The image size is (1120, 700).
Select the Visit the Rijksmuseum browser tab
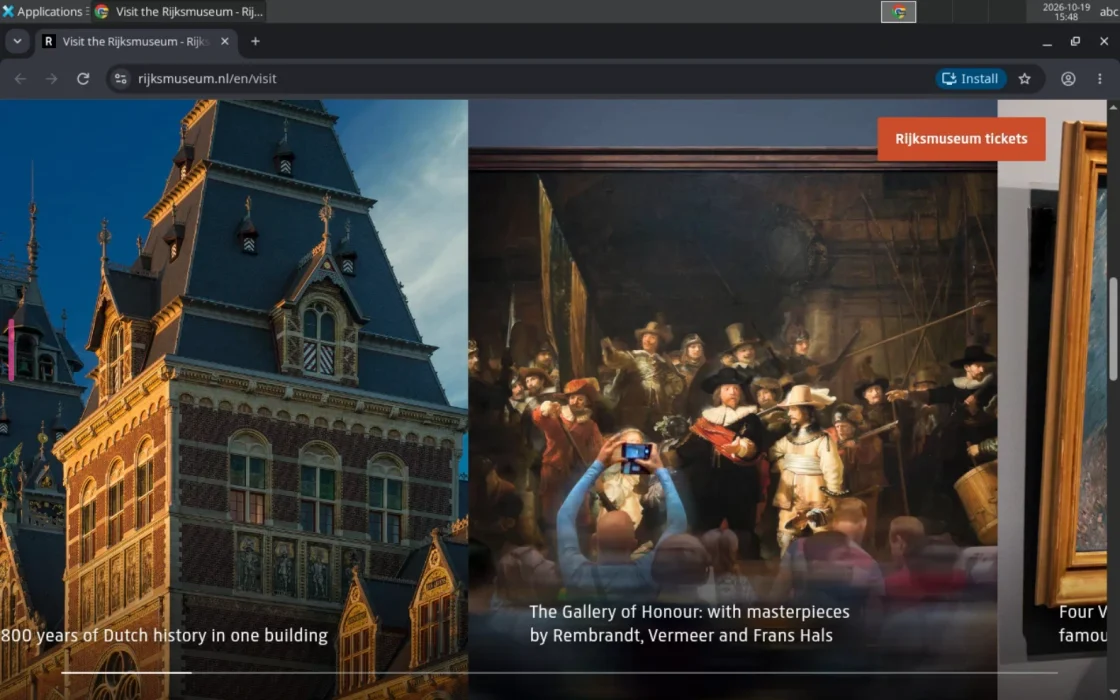coord(136,41)
